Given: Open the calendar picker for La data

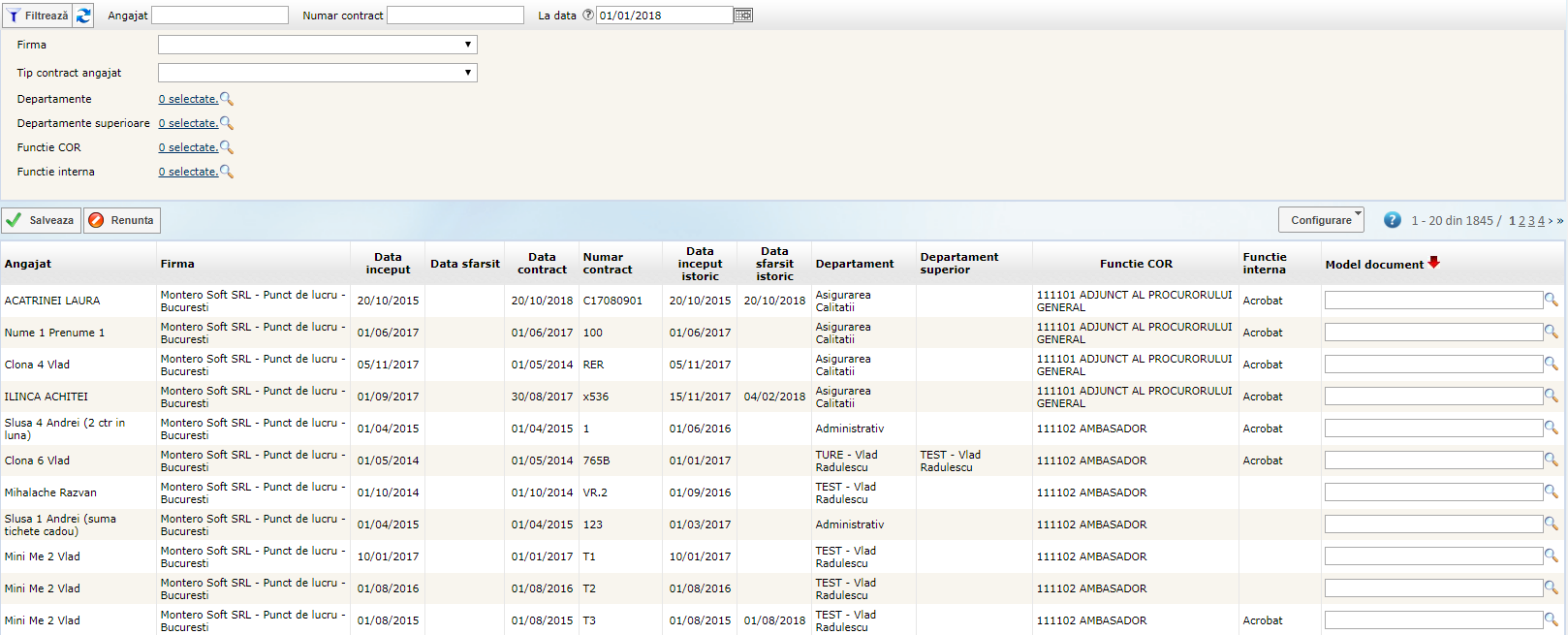Looking at the screenshot, I should 743,16.
